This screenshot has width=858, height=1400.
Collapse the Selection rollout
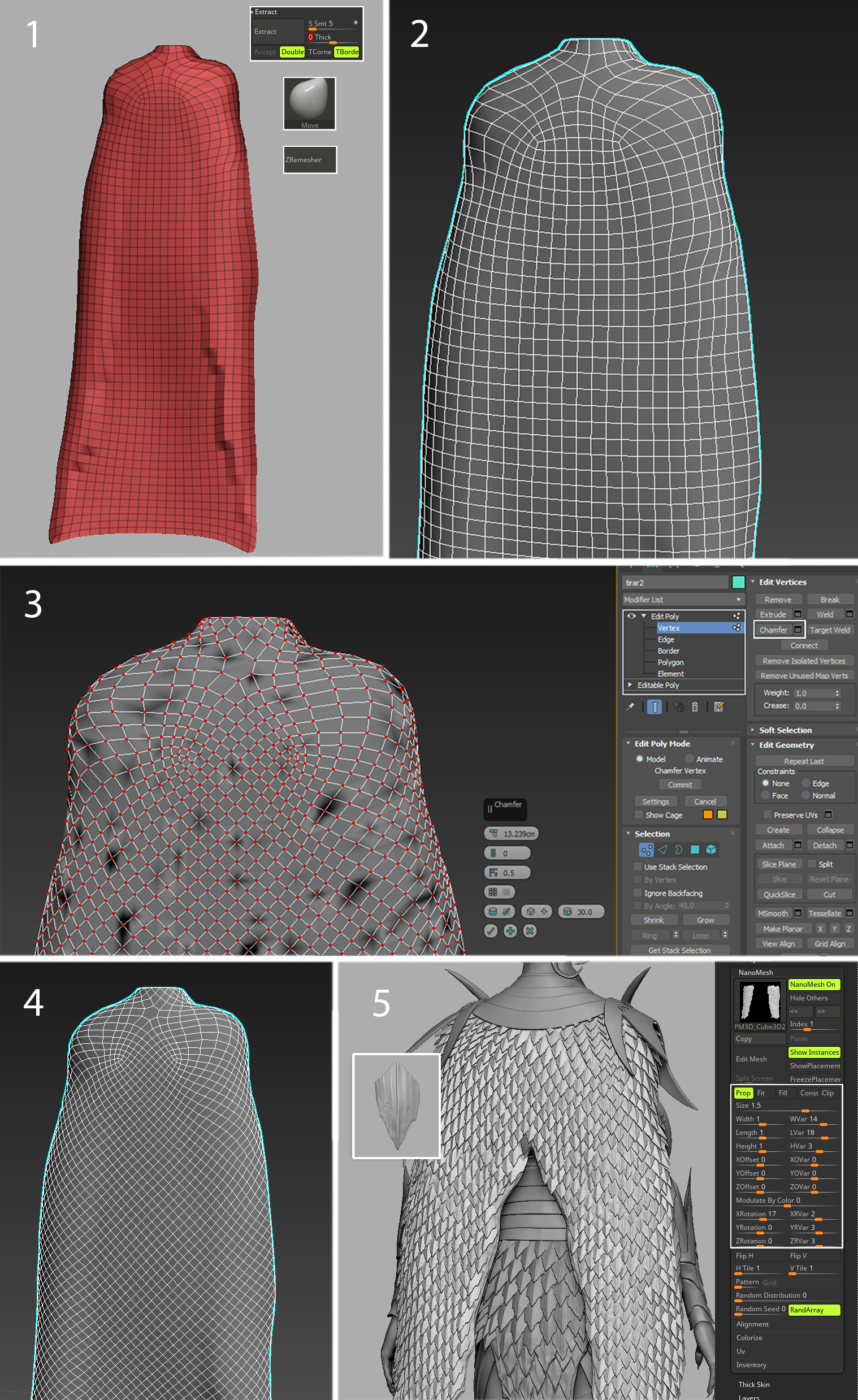[x=629, y=834]
